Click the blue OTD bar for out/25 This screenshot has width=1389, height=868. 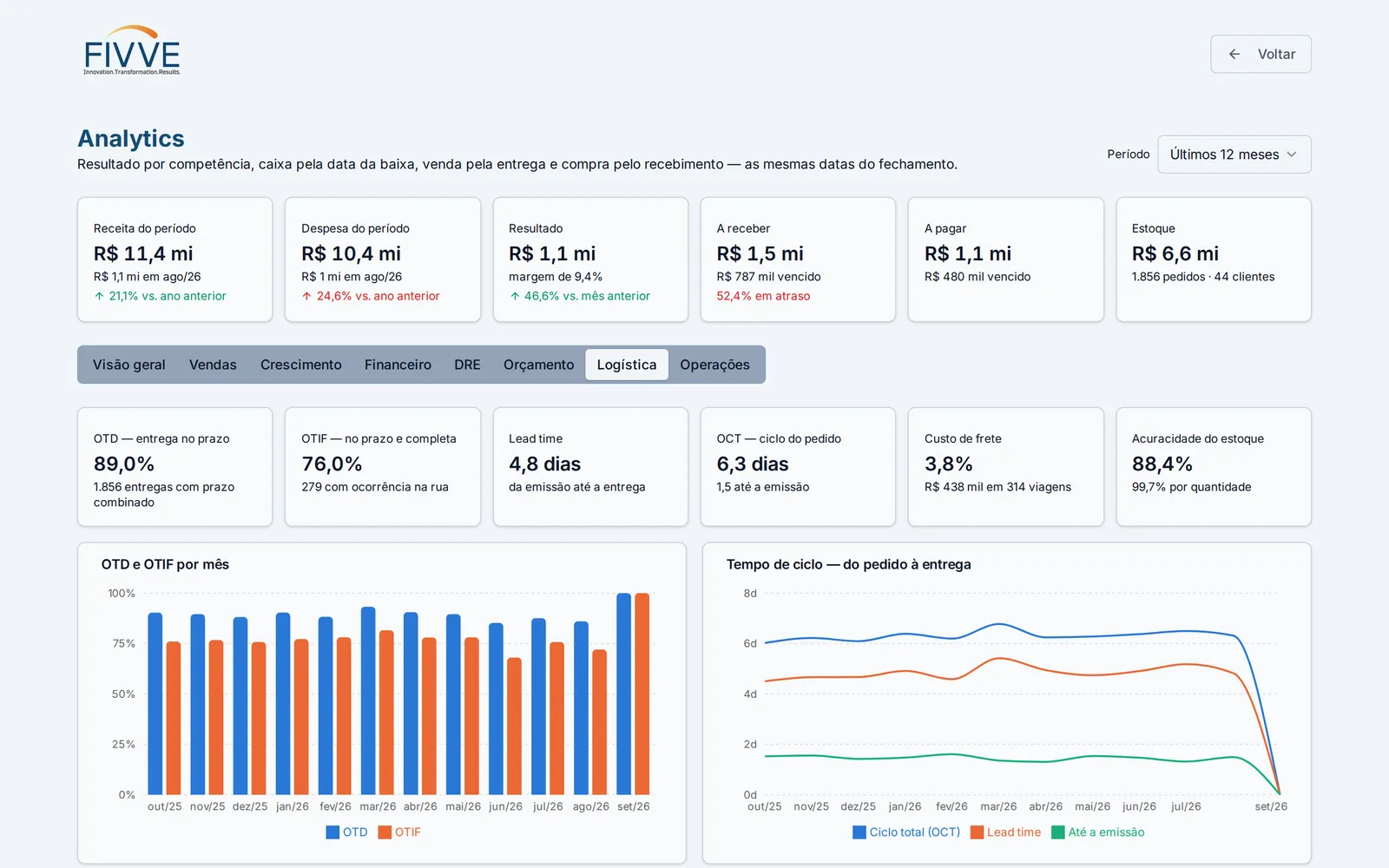click(155, 704)
